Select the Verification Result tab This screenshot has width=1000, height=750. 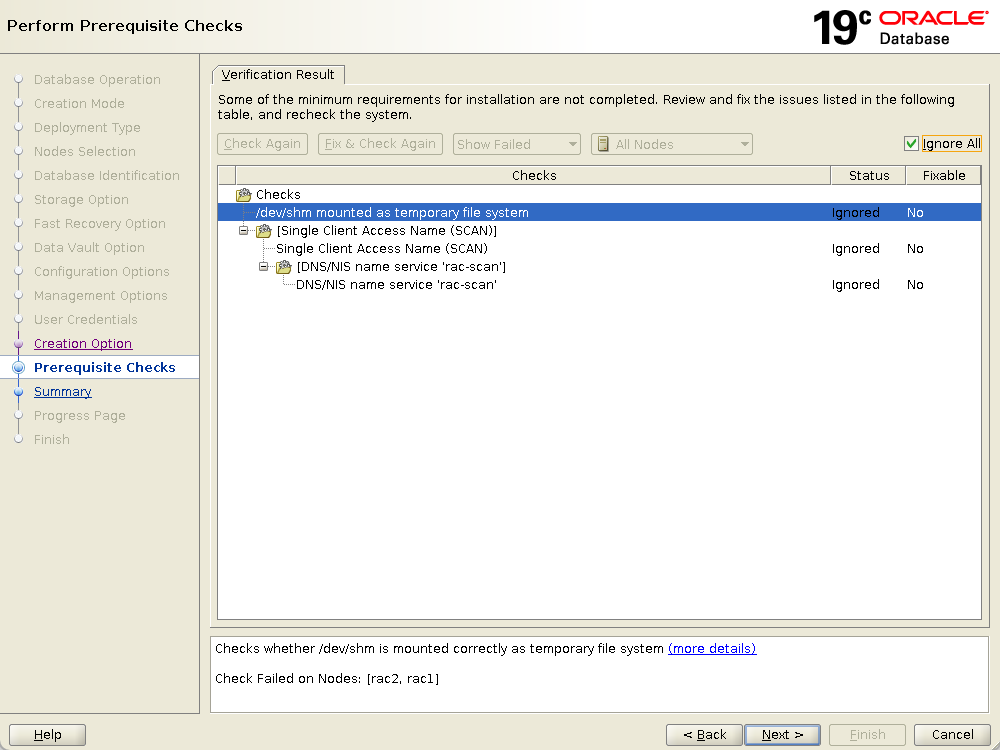[278, 75]
